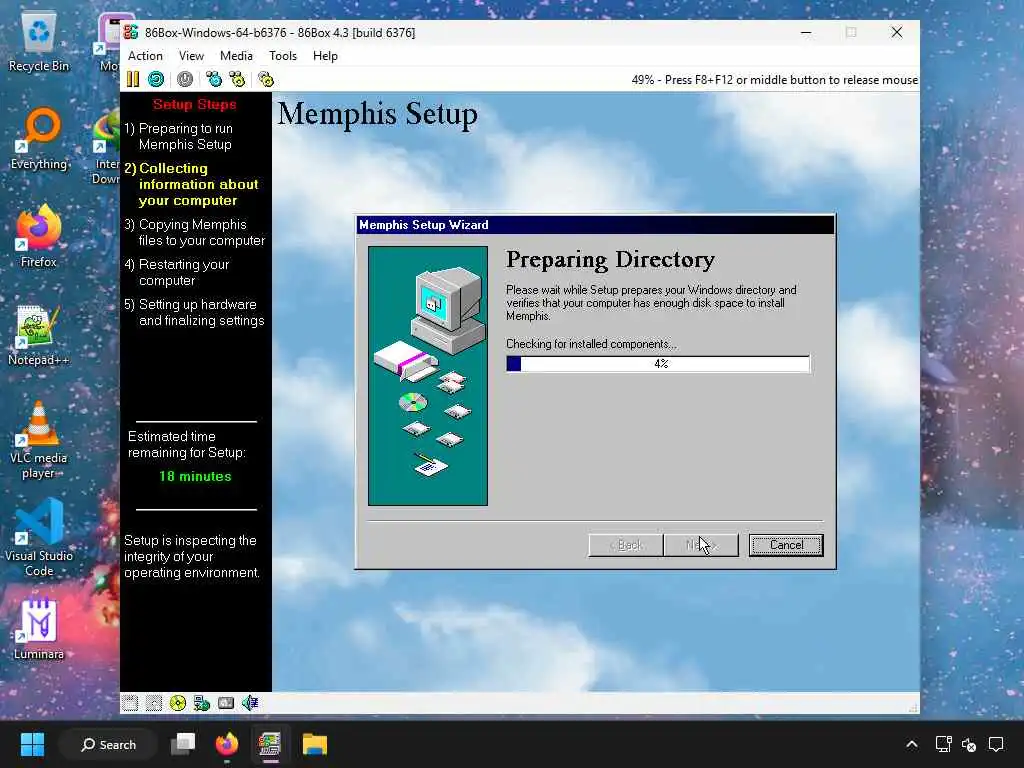Screen dimensions: 1024x768
Task: Select the VLC media player desktop icon
Action: (x=39, y=440)
